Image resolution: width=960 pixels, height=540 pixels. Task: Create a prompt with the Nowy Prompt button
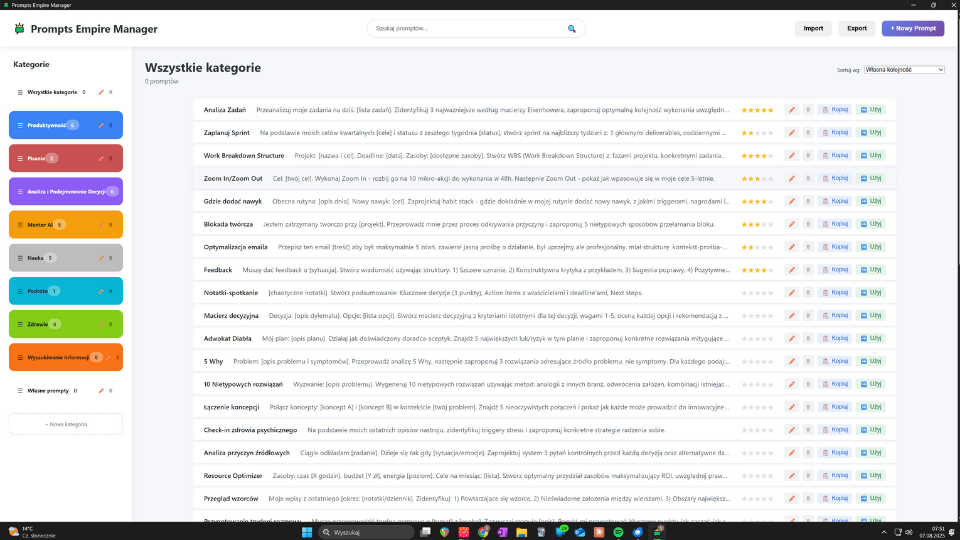point(912,28)
